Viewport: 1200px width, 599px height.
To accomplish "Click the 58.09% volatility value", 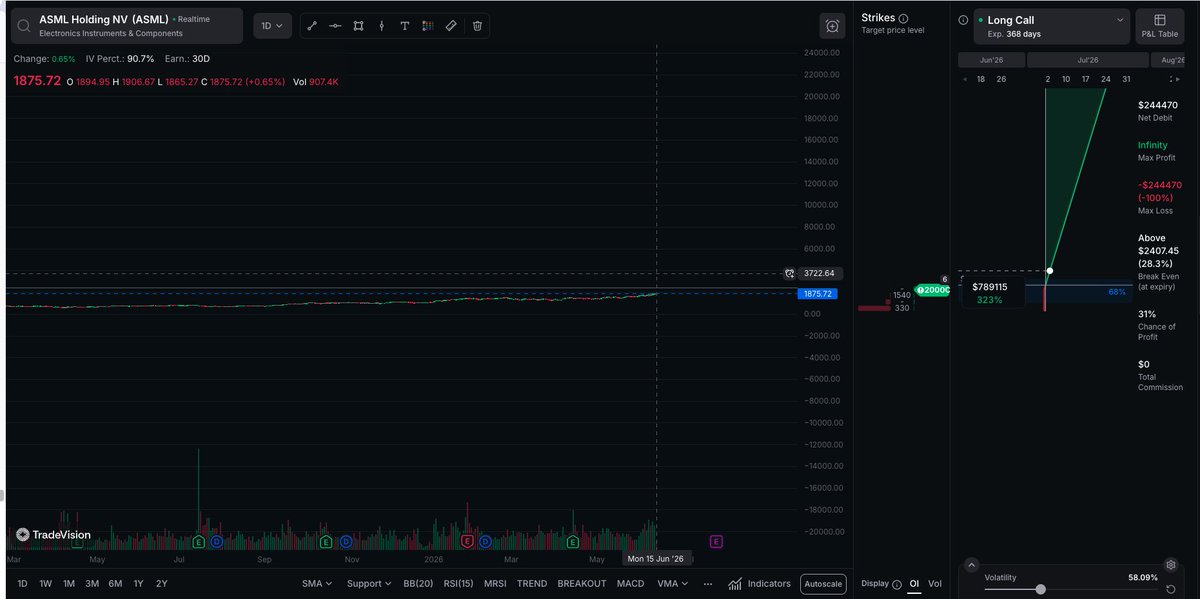I will click(x=1141, y=577).
